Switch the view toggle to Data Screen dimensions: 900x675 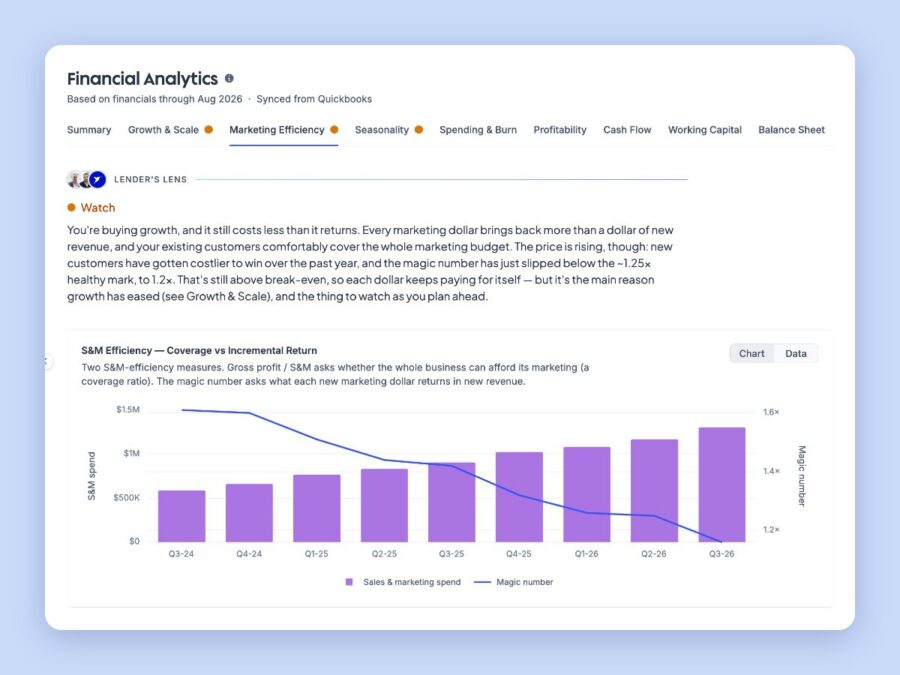click(x=796, y=354)
